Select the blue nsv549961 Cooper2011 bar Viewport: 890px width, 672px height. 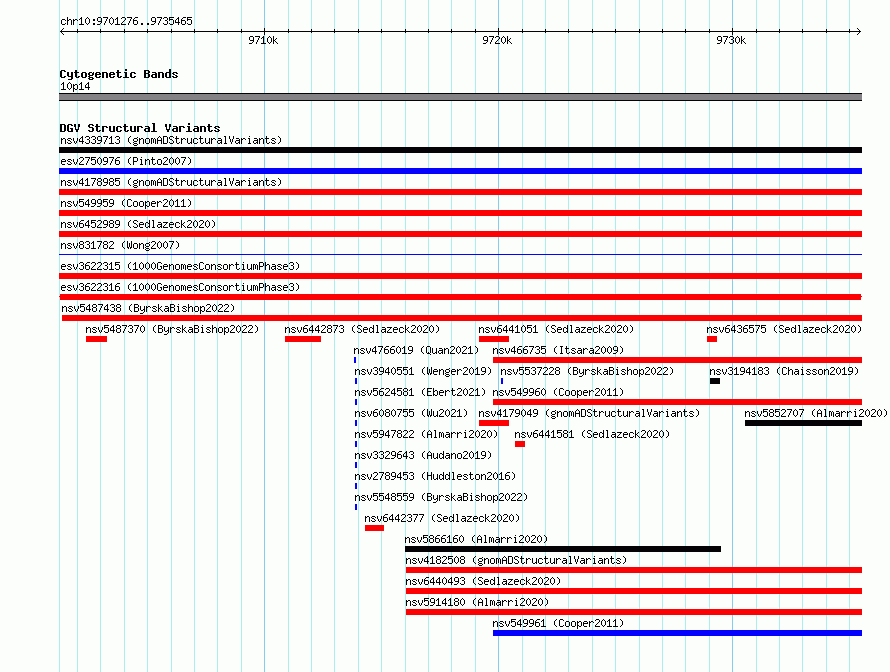[x=678, y=633]
